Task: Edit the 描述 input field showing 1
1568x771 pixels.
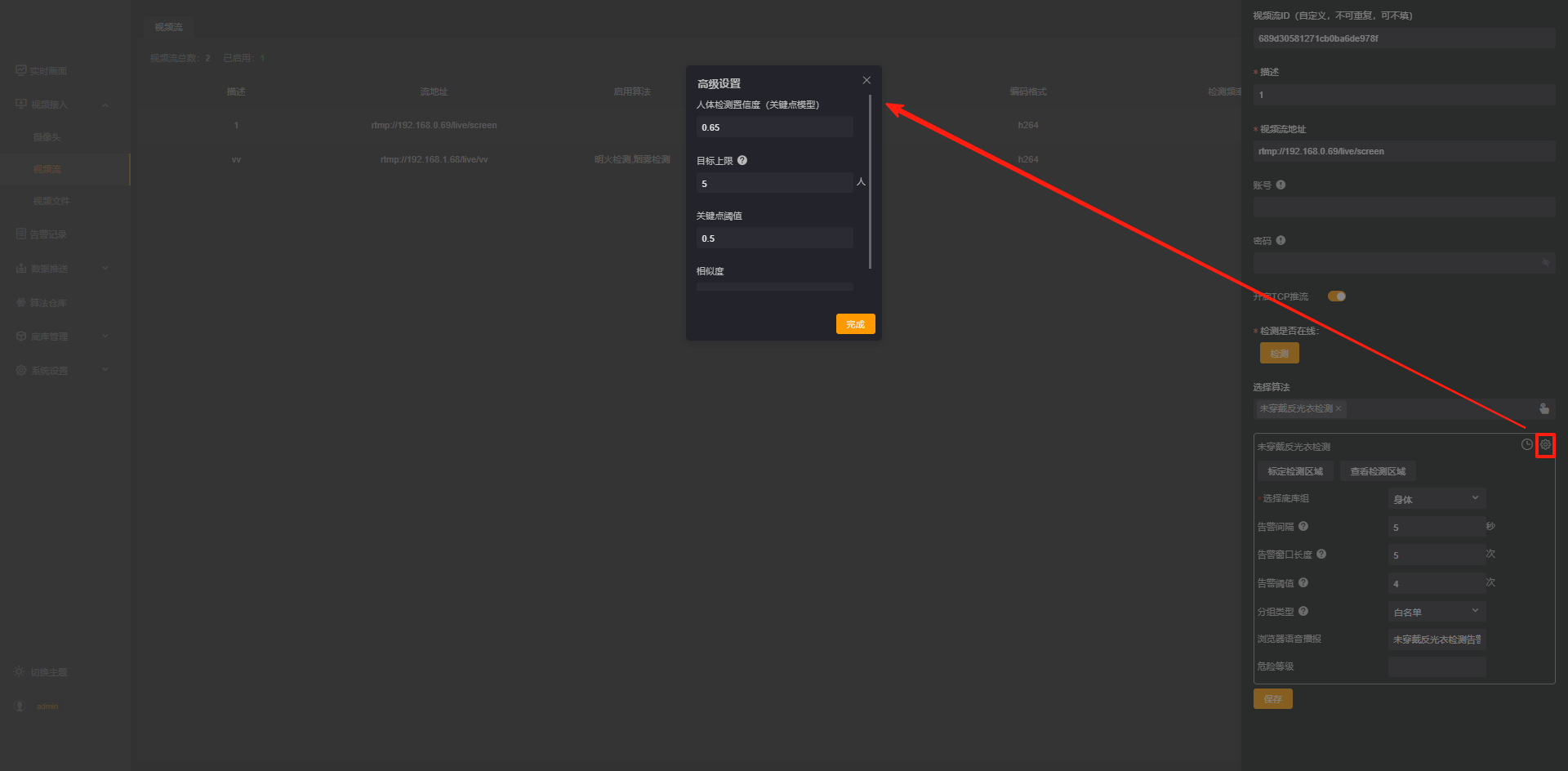Action: point(1404,95)
